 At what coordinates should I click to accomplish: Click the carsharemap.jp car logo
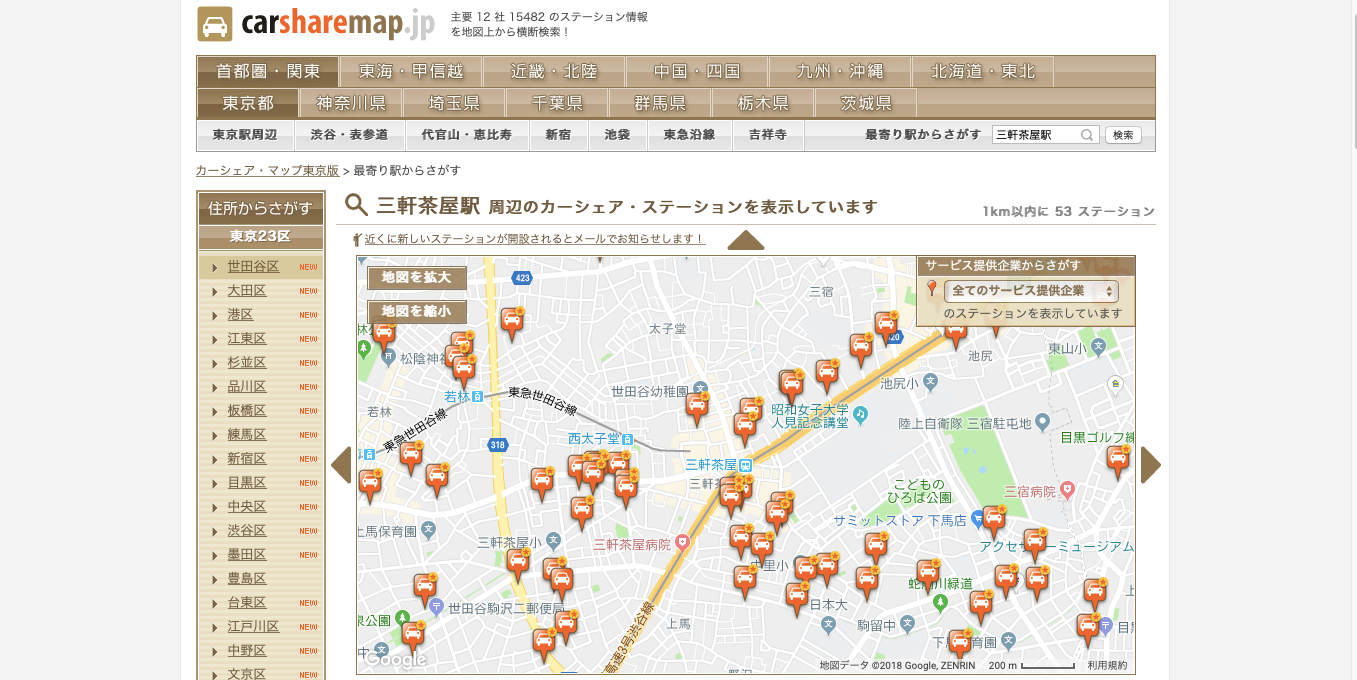[x=214, y=24]
